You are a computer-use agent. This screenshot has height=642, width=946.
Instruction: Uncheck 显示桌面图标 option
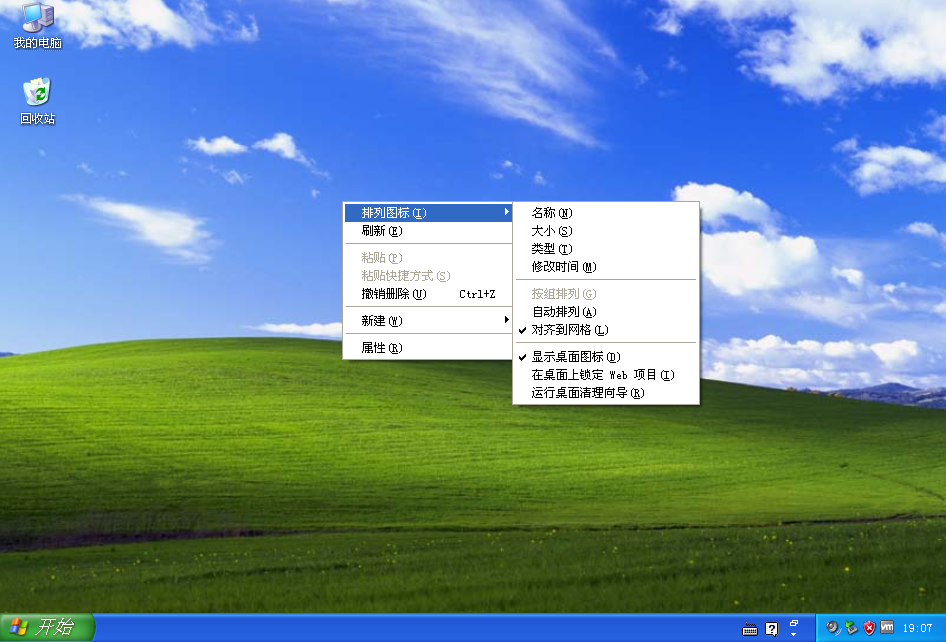[606, 357]
